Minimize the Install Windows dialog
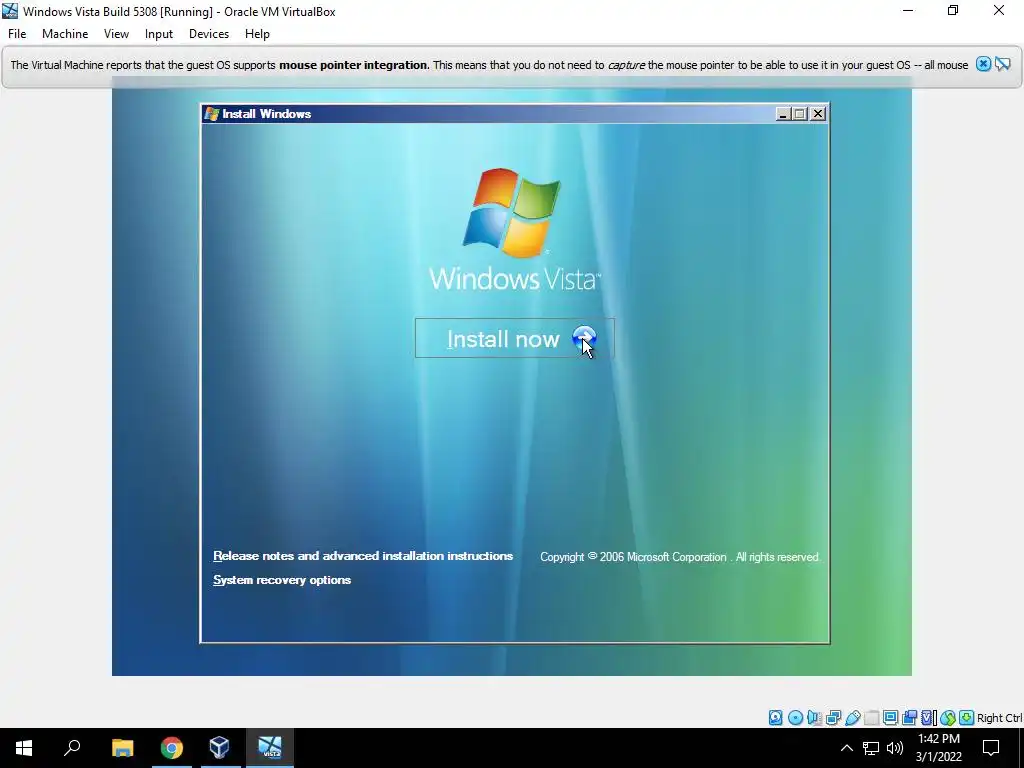1024x768 pixels. [x=783, y=114]
